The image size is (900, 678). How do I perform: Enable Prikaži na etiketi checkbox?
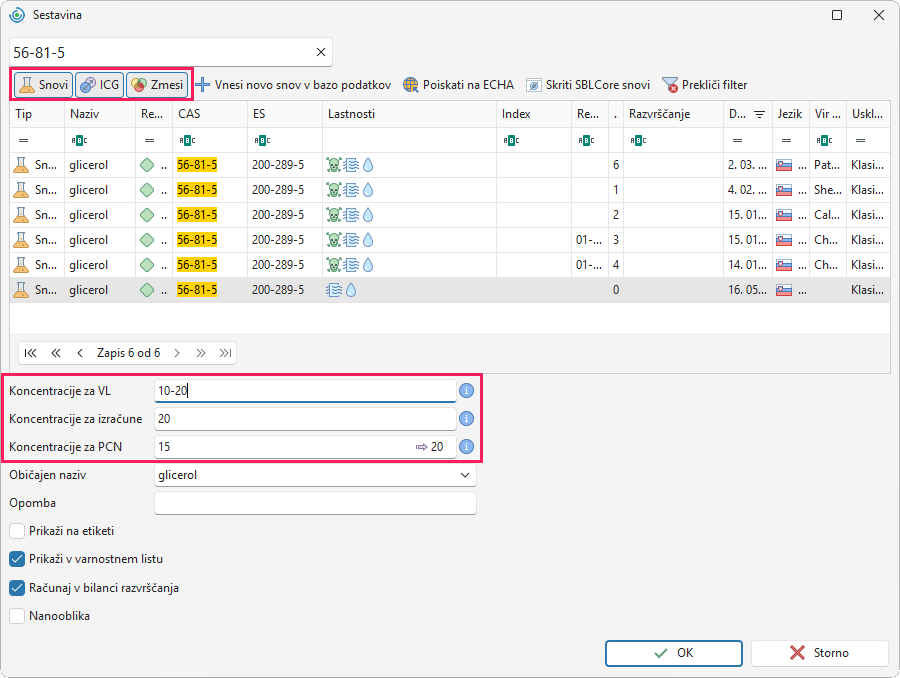coord(17,531)
